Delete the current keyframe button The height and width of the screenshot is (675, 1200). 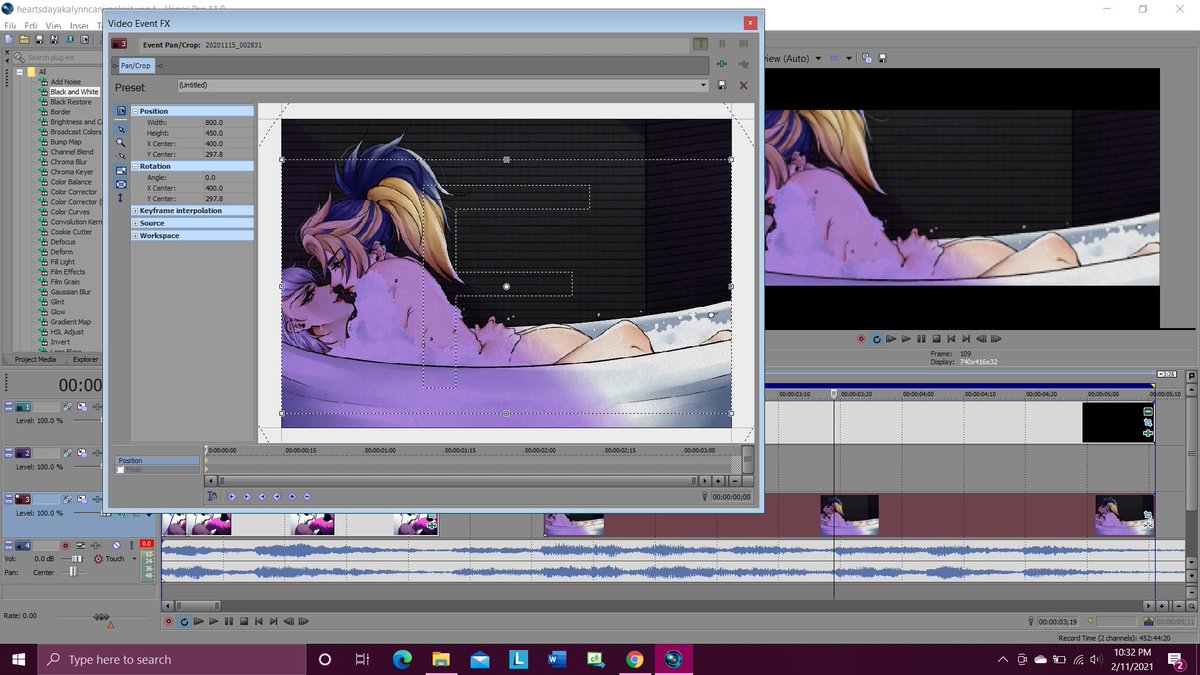[x=307, y=496]
